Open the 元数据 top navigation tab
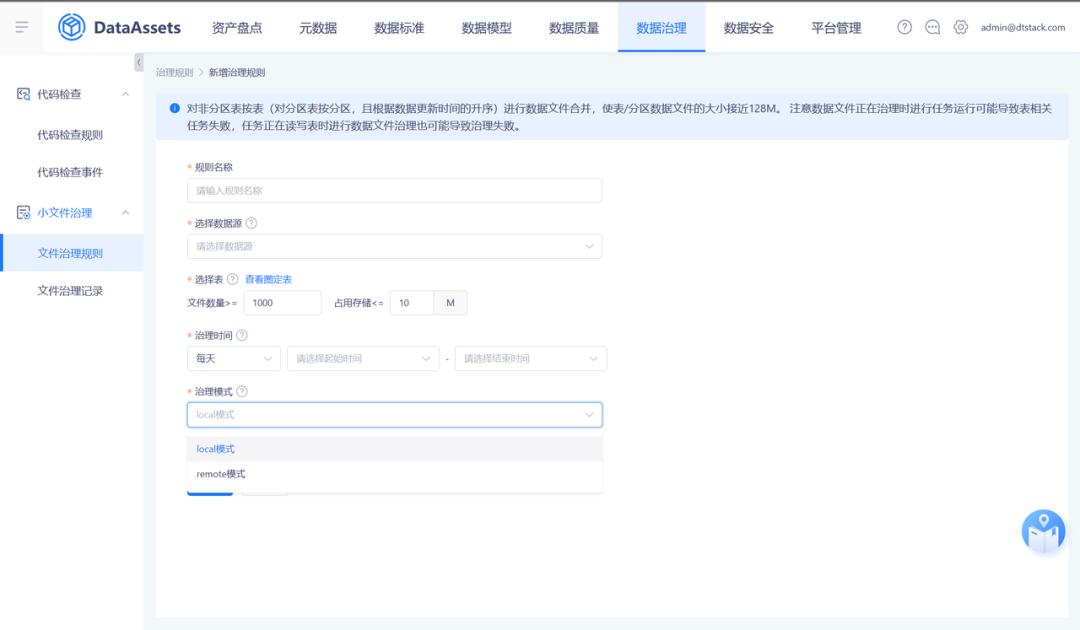 pyautogui.click(x=318, y=28)
